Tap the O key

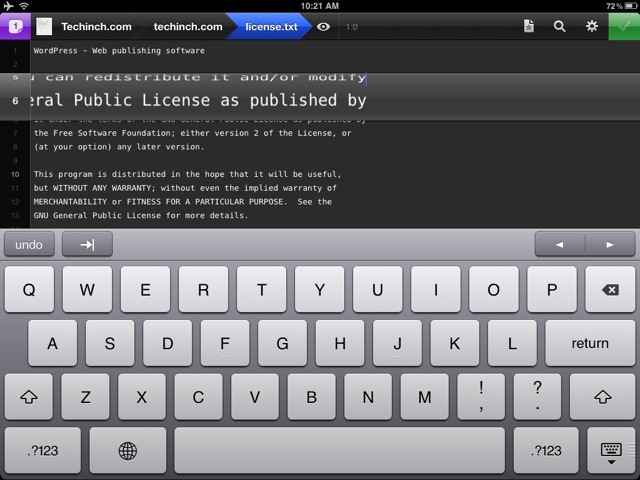494,289
